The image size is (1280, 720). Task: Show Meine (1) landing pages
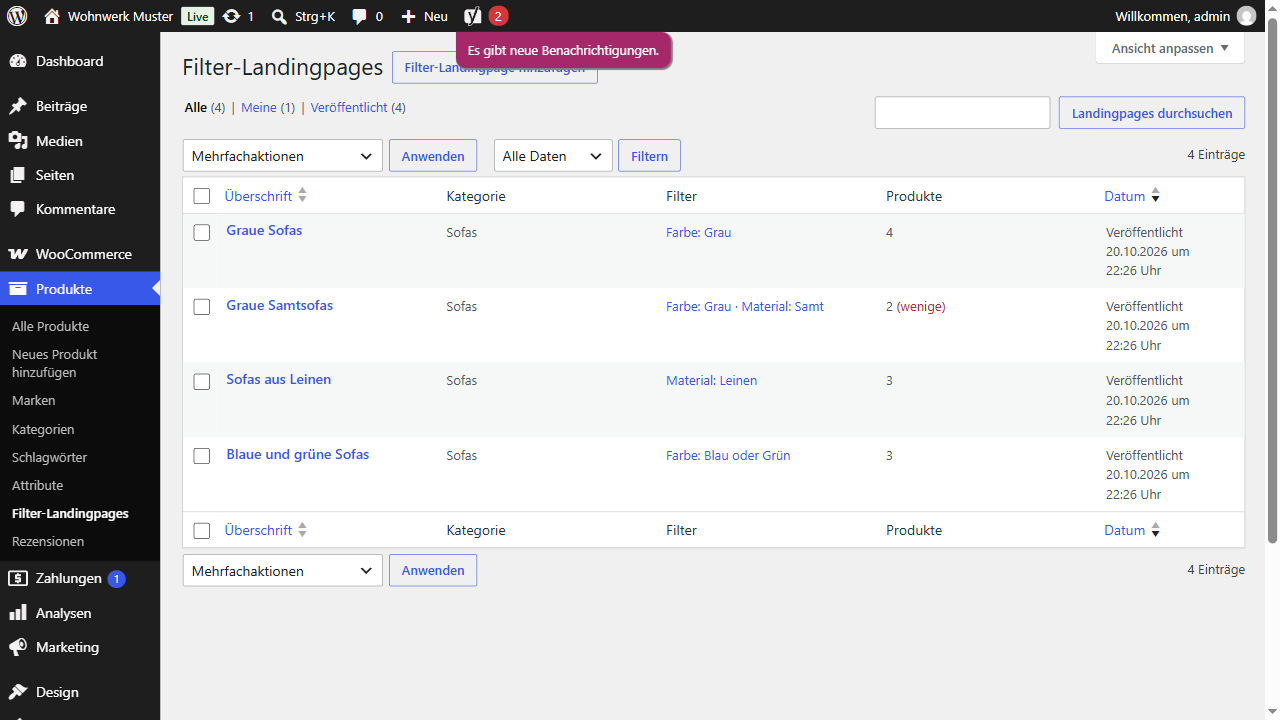[x=268, y=107]
